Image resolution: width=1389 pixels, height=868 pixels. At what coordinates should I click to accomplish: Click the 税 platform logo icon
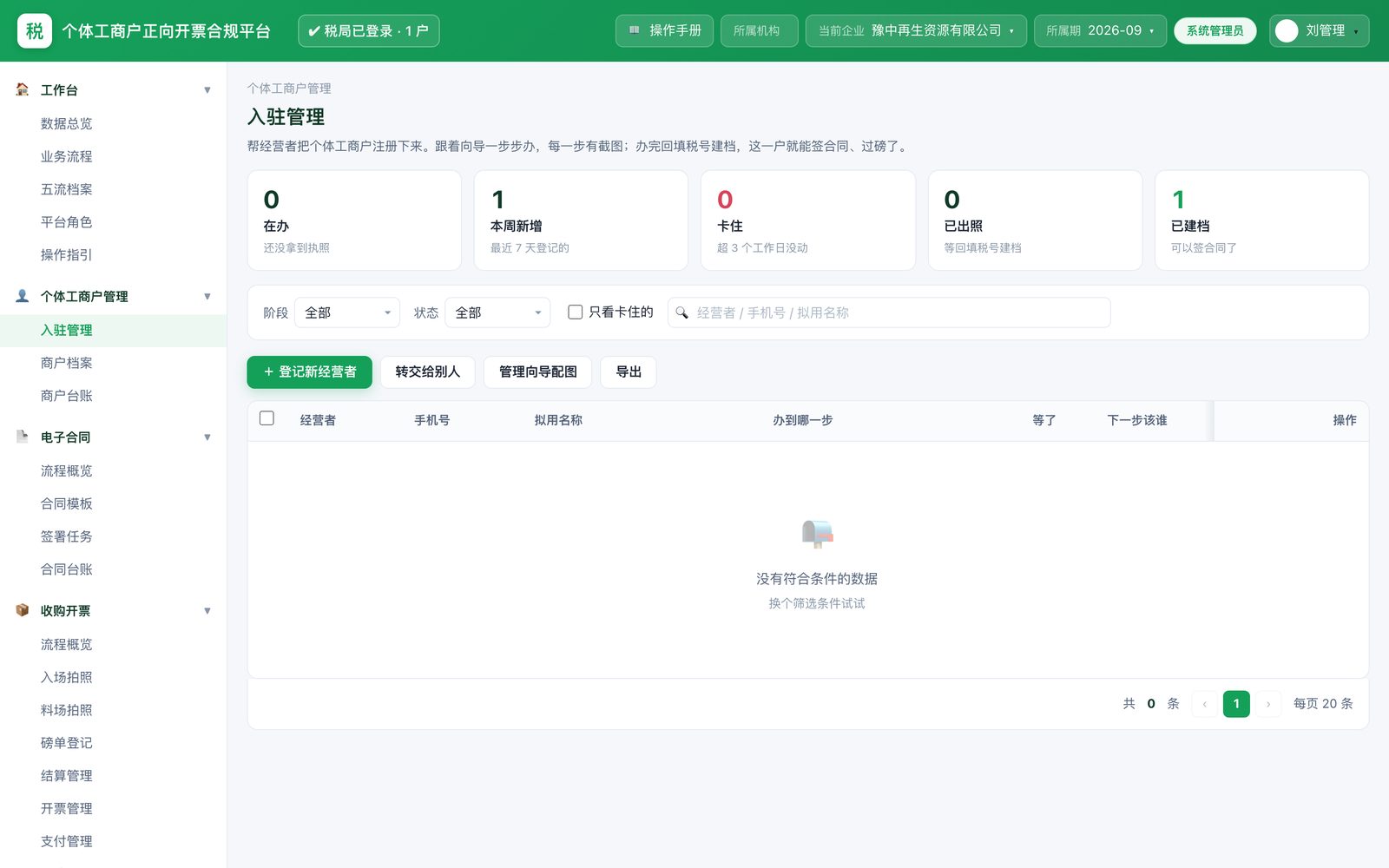point(35,30)
